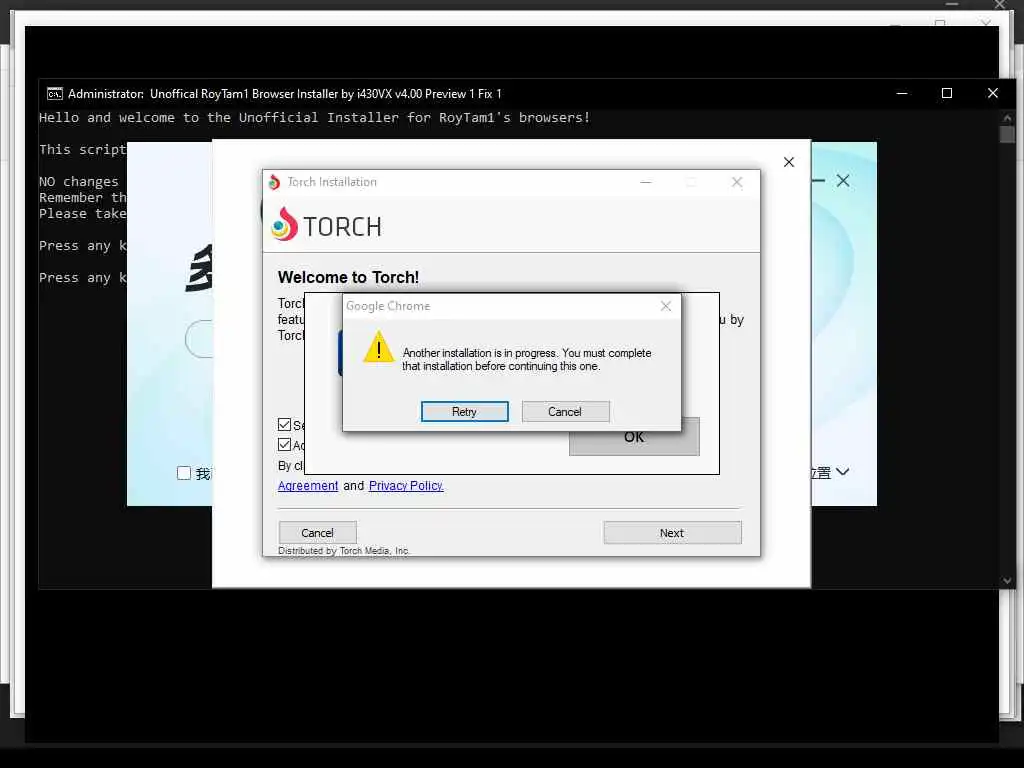Click Next in Torch Installation

click(672, 533)
